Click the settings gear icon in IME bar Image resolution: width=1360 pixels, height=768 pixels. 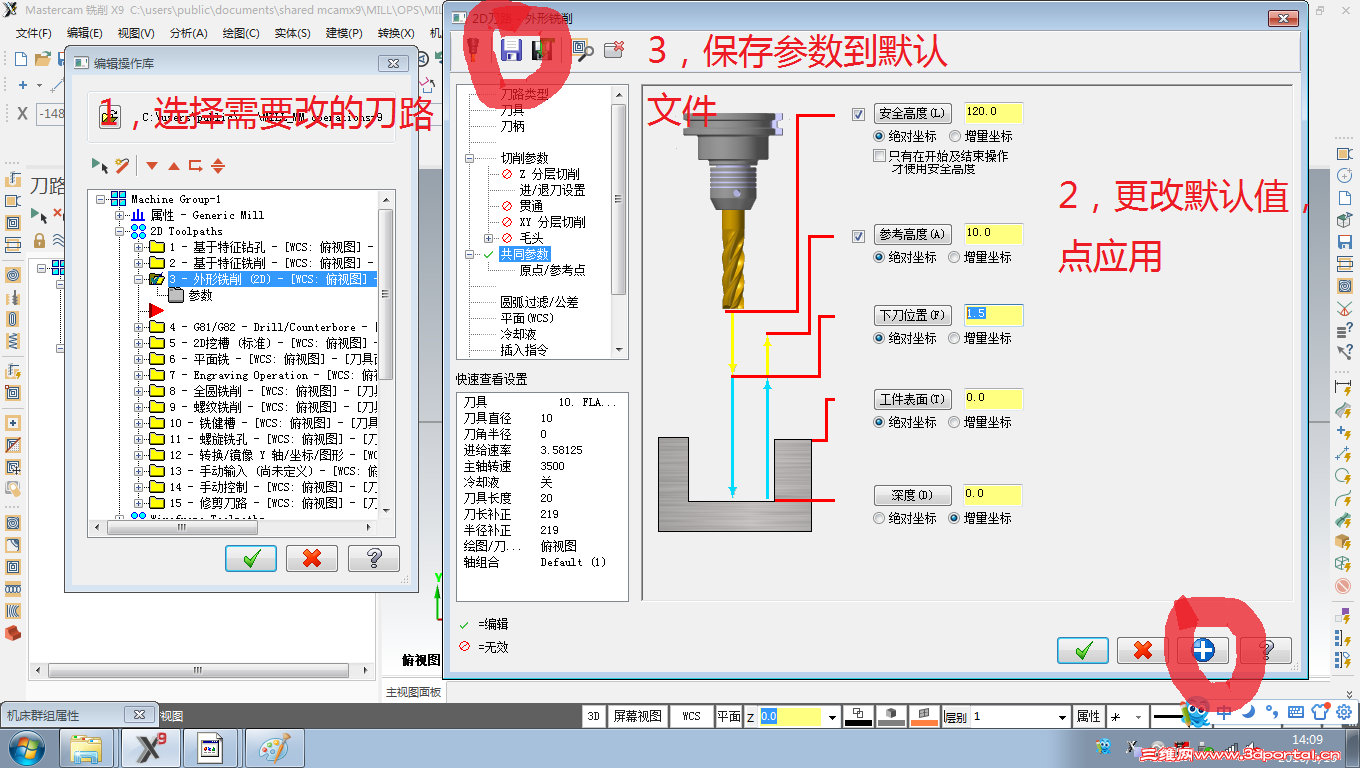coord(1344,712)
